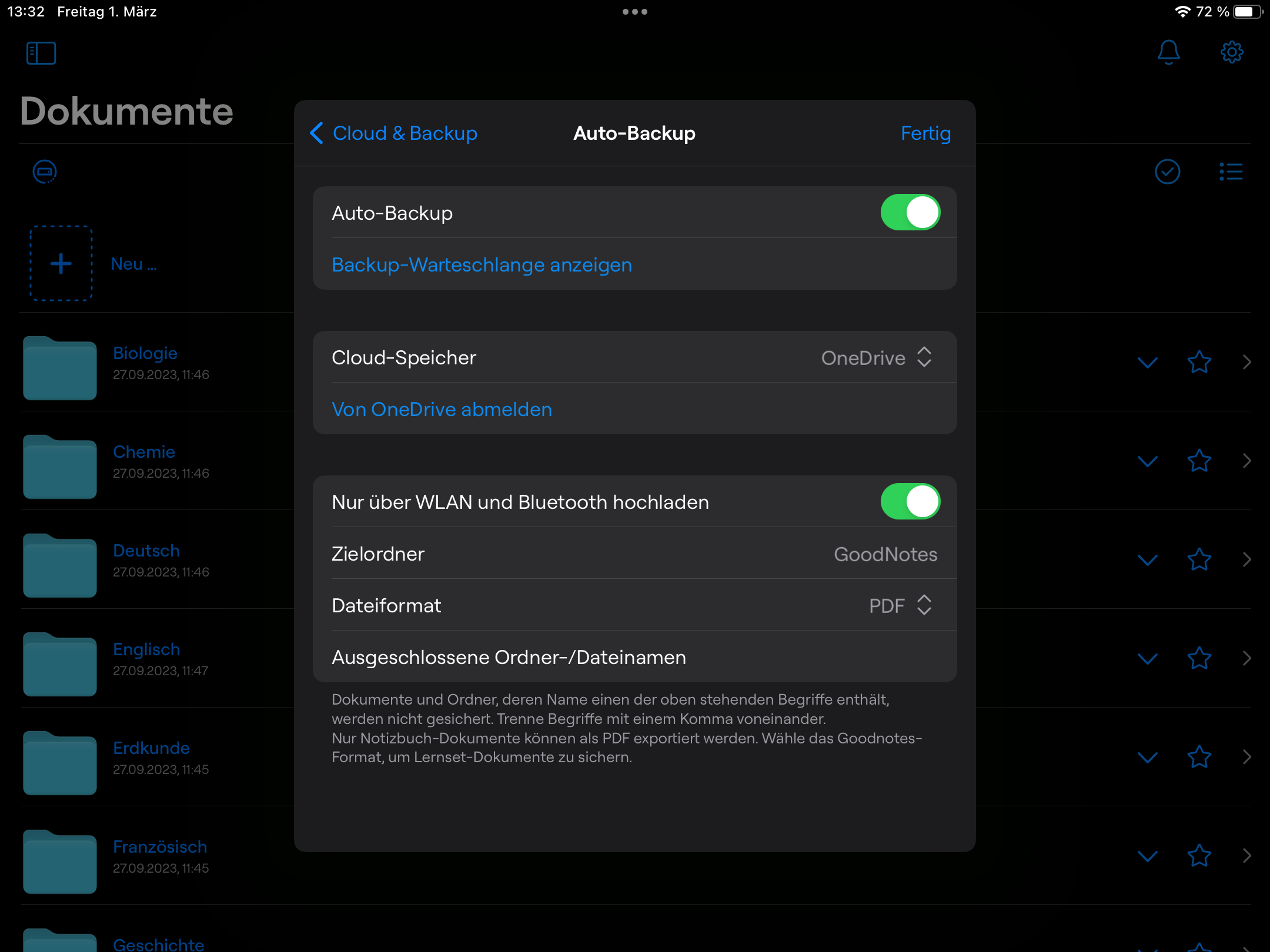The height and width of the screenshot is (952, 1270).
Task: Star the Englisch folder
Action: tap(1199, 658)
